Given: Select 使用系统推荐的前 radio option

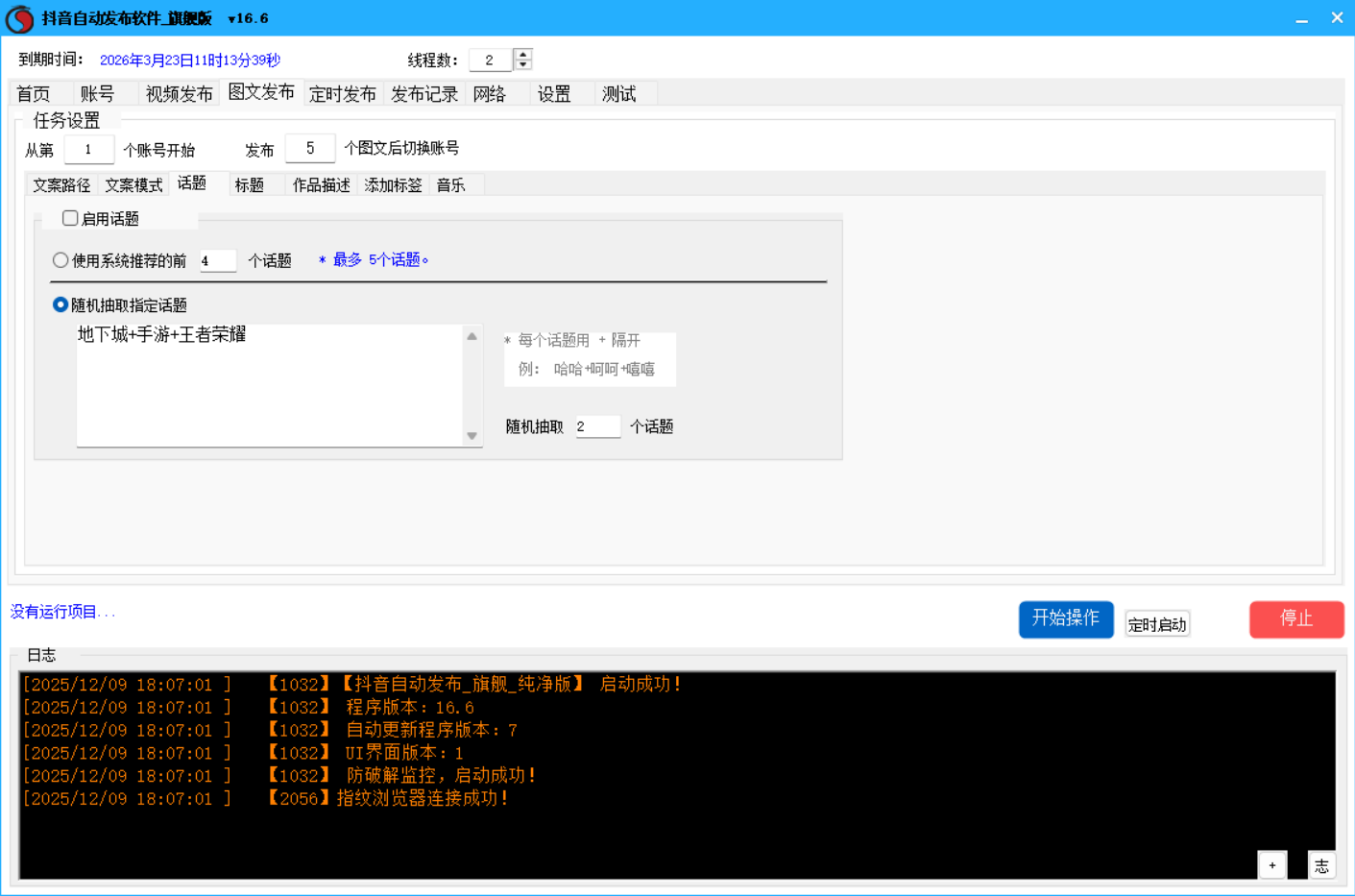Looking at the screenshot, I should (60, 260).
